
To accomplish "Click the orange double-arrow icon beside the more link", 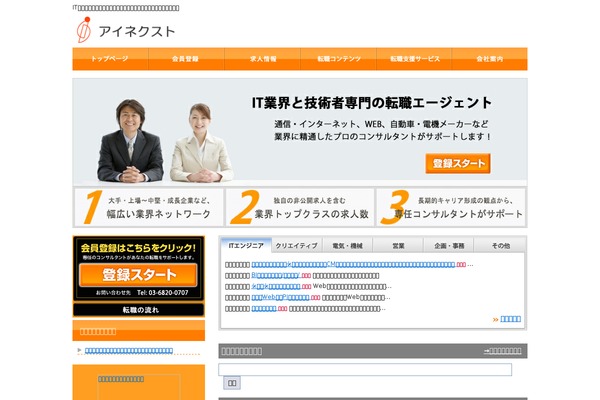I will [x=496, y=319].
